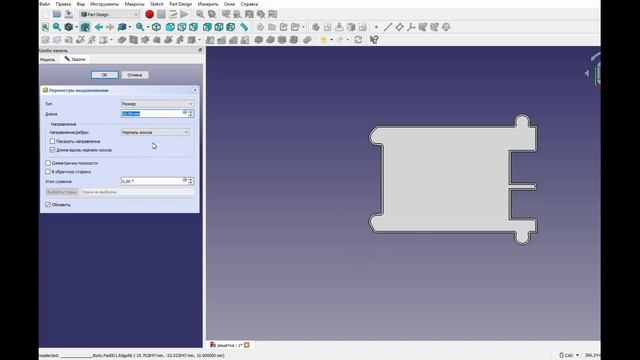This screenshot has height=360, width=640.
Task: Click the Rear view cube icon
Action: (x=207, y=27)
